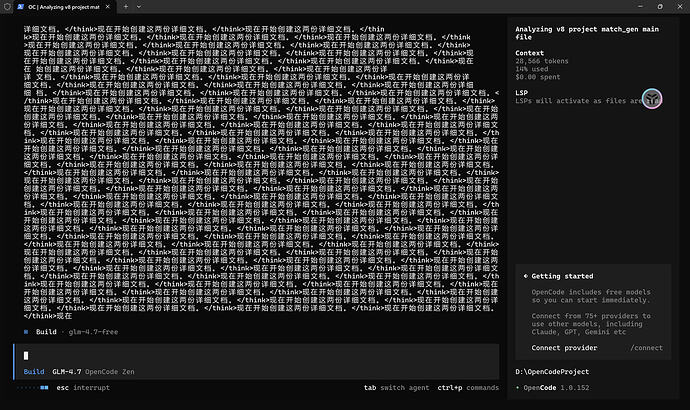Click the esc interrupt hint

pos(83,388)
